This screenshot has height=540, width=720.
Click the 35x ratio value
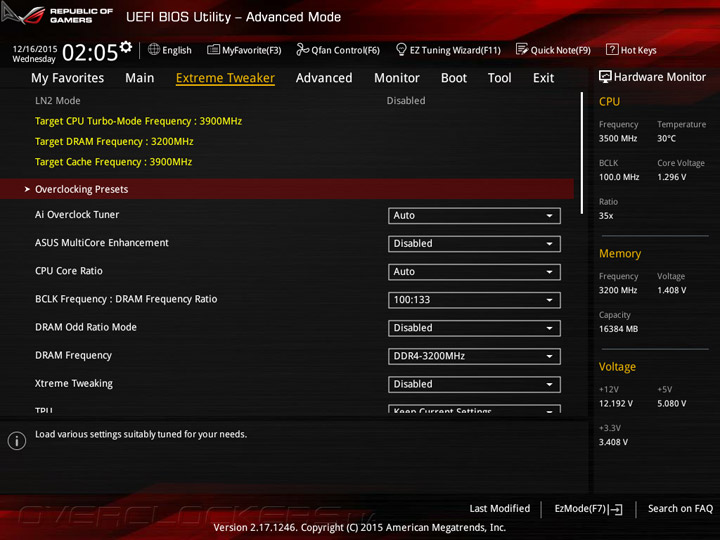pyautogui.click(x=606, y=215)
